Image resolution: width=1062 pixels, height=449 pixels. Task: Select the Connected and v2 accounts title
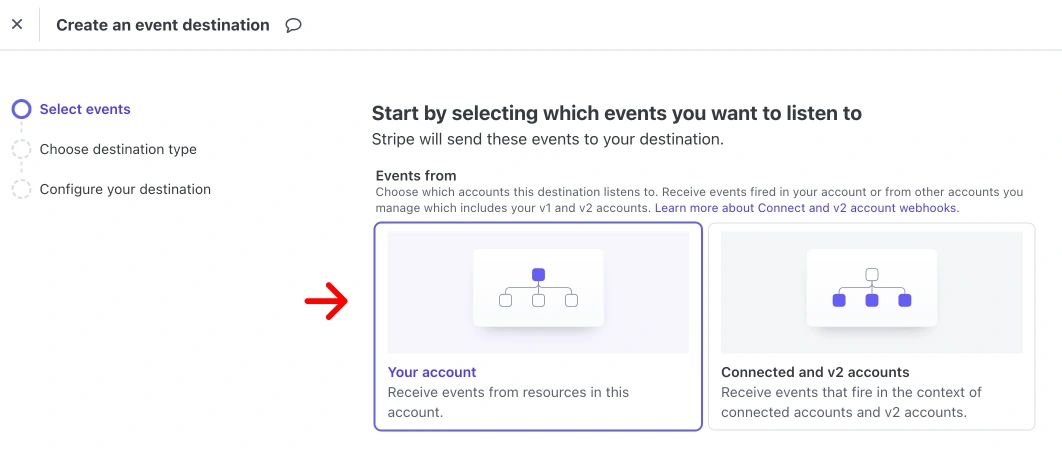tap(815, 372)
